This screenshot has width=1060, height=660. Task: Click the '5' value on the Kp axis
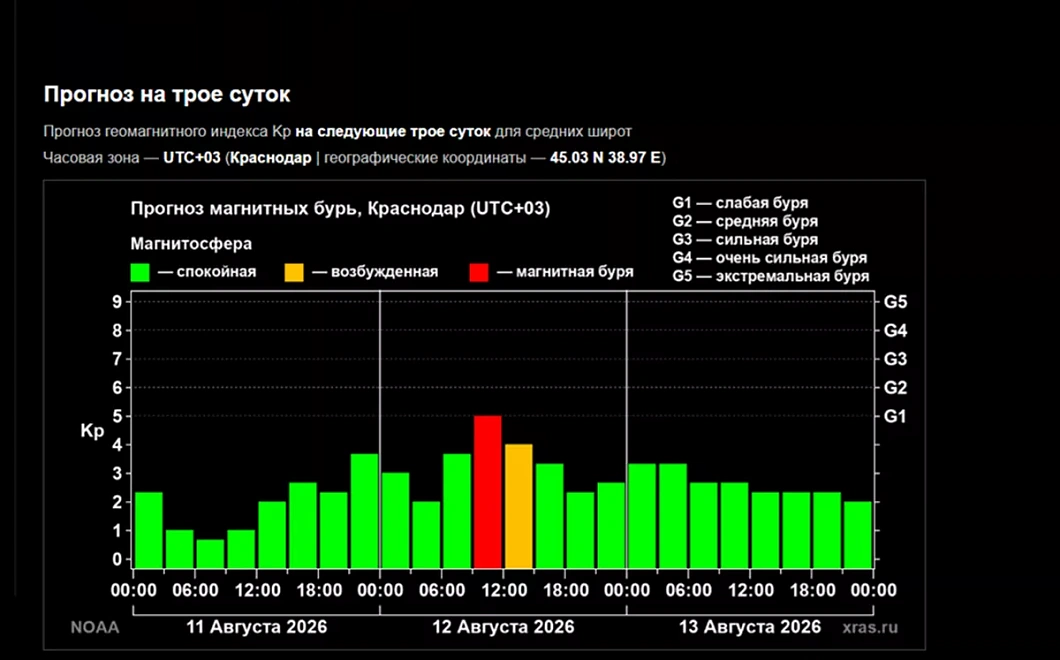click(118, 416)
